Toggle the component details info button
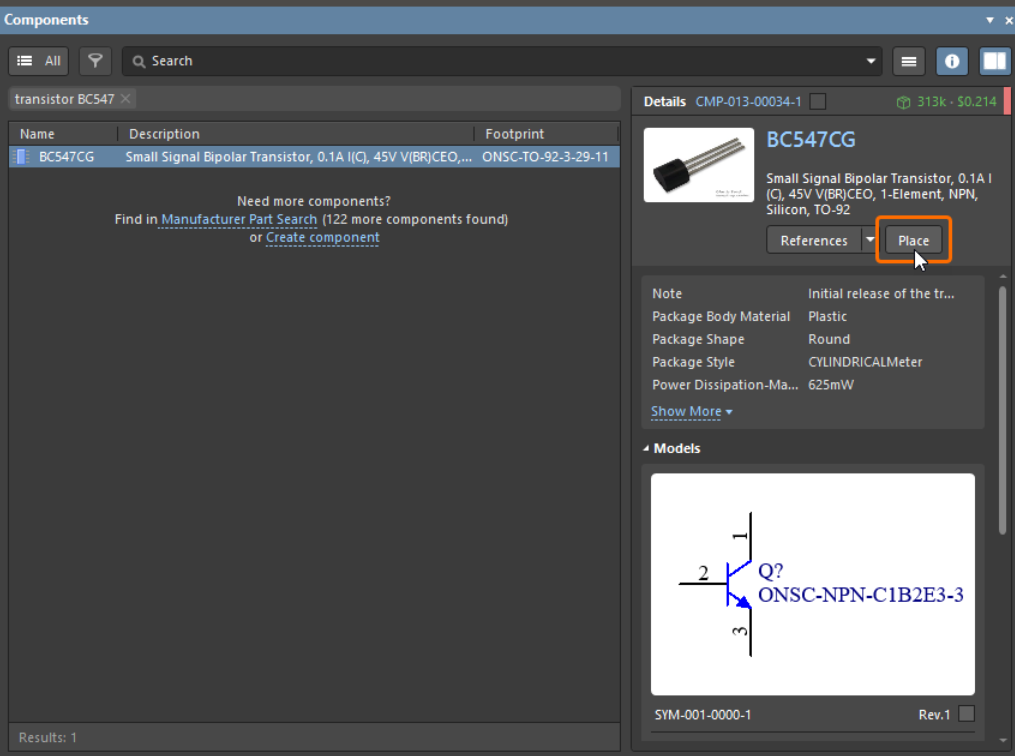This screenshot has width=1015, height=756. tap(952, 61)
